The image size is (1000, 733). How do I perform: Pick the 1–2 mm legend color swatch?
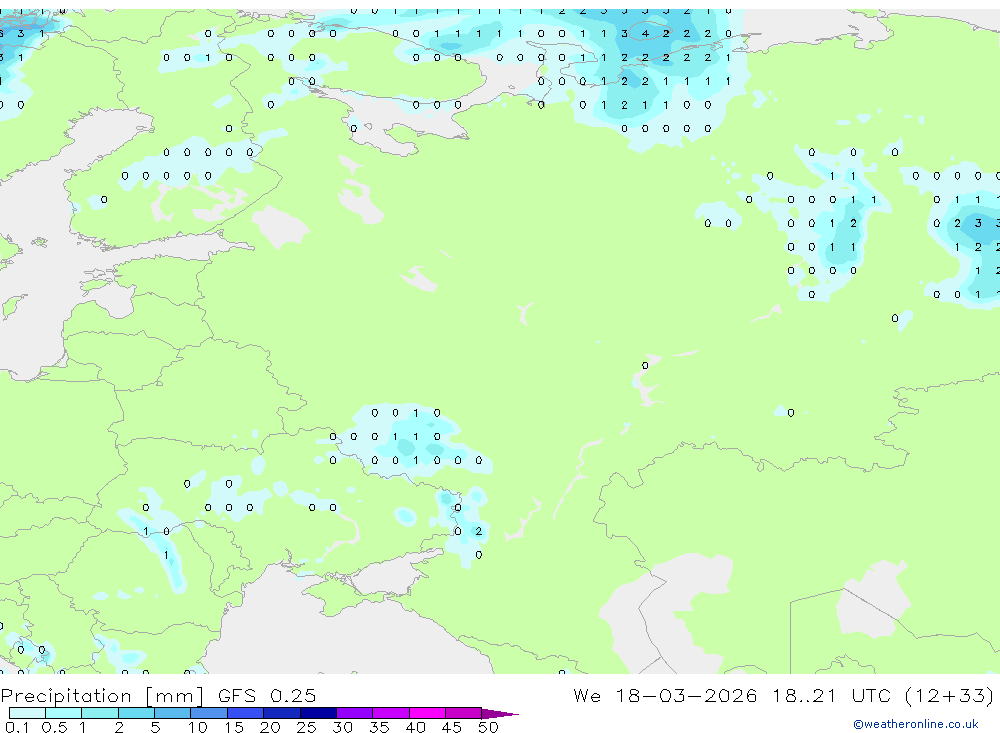pos(100,713)
